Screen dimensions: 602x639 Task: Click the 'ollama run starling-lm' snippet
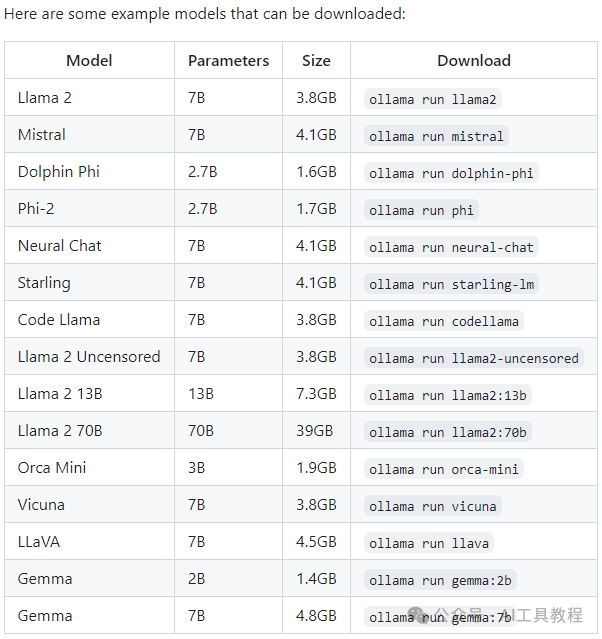click(x=451, y=284)
